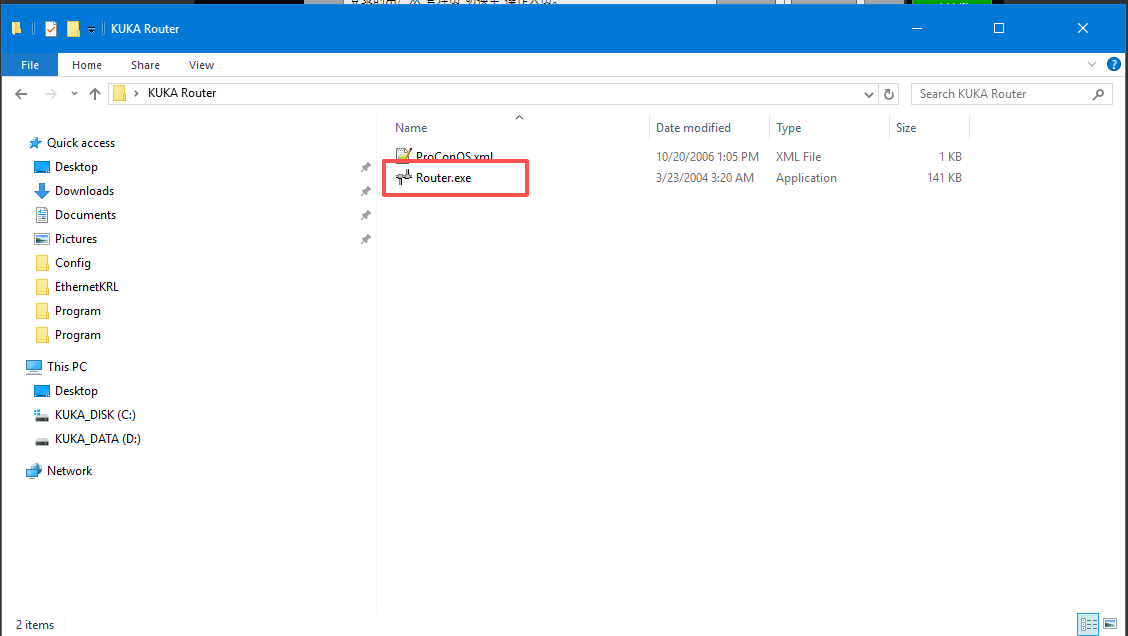Screen dimensions: 1128x636
Task: Click the Downloads blue arrow icon
Action: [x=42, y=191]
